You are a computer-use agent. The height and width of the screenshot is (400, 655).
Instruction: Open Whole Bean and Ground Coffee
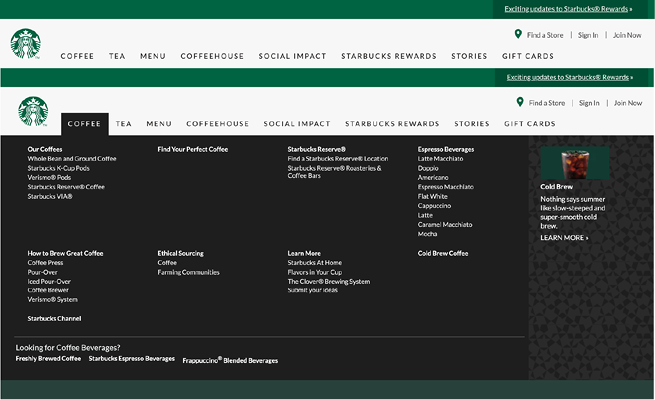pyautogui.click(x=72, y=158)
